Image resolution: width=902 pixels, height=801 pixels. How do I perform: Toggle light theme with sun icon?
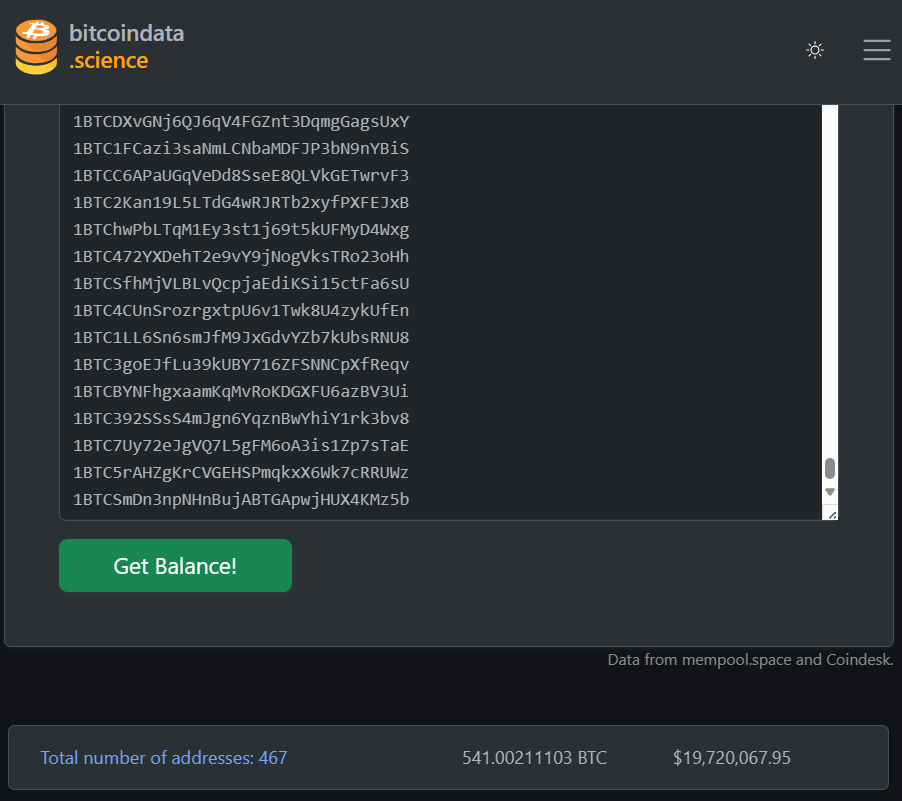[815, 50]
